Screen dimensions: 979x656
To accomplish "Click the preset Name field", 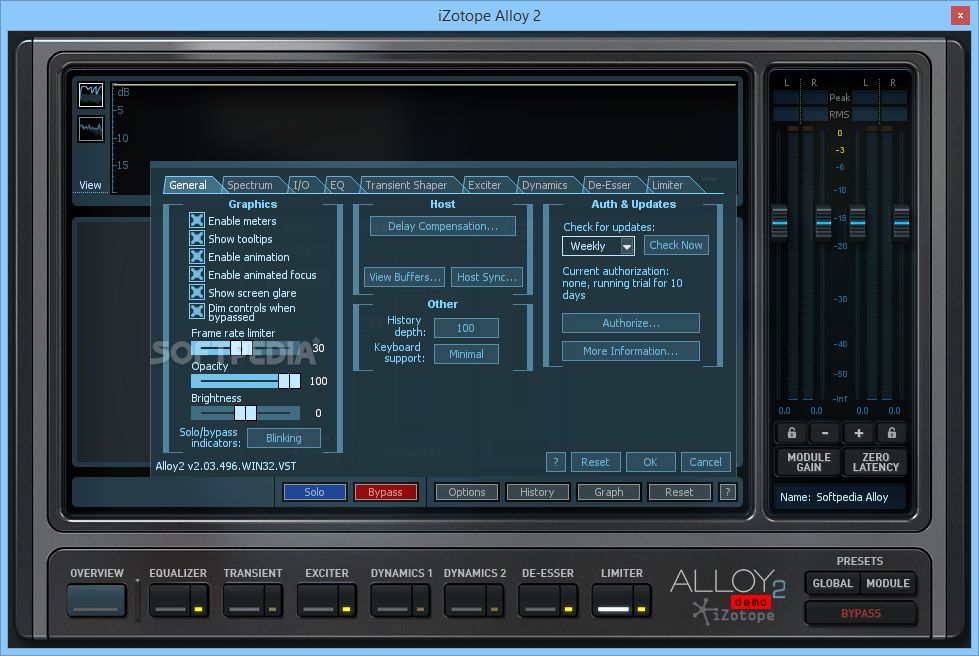I will tap(840, 497).
